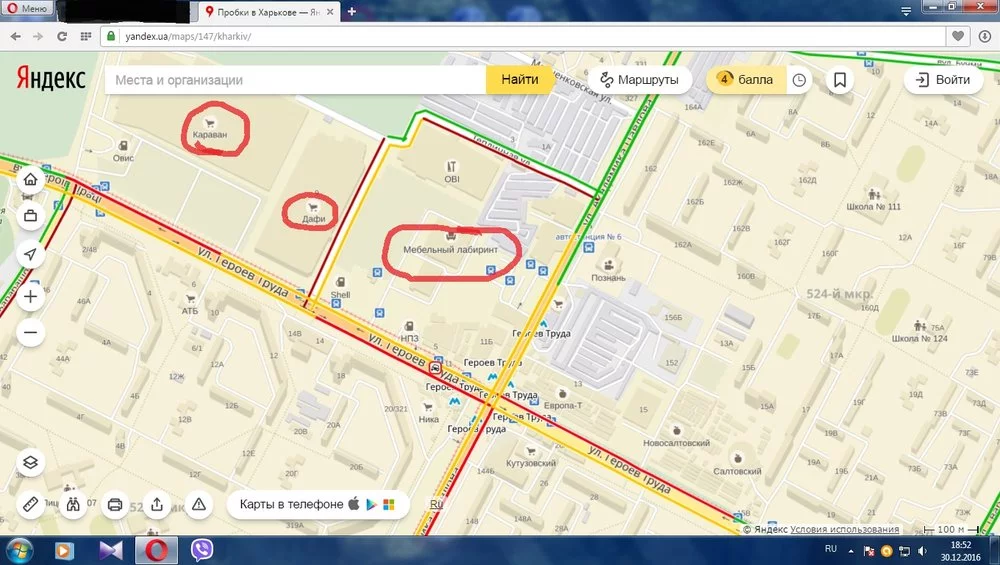Open the Opera Меню button
The image size is (1000, 565).
(27, 8)
